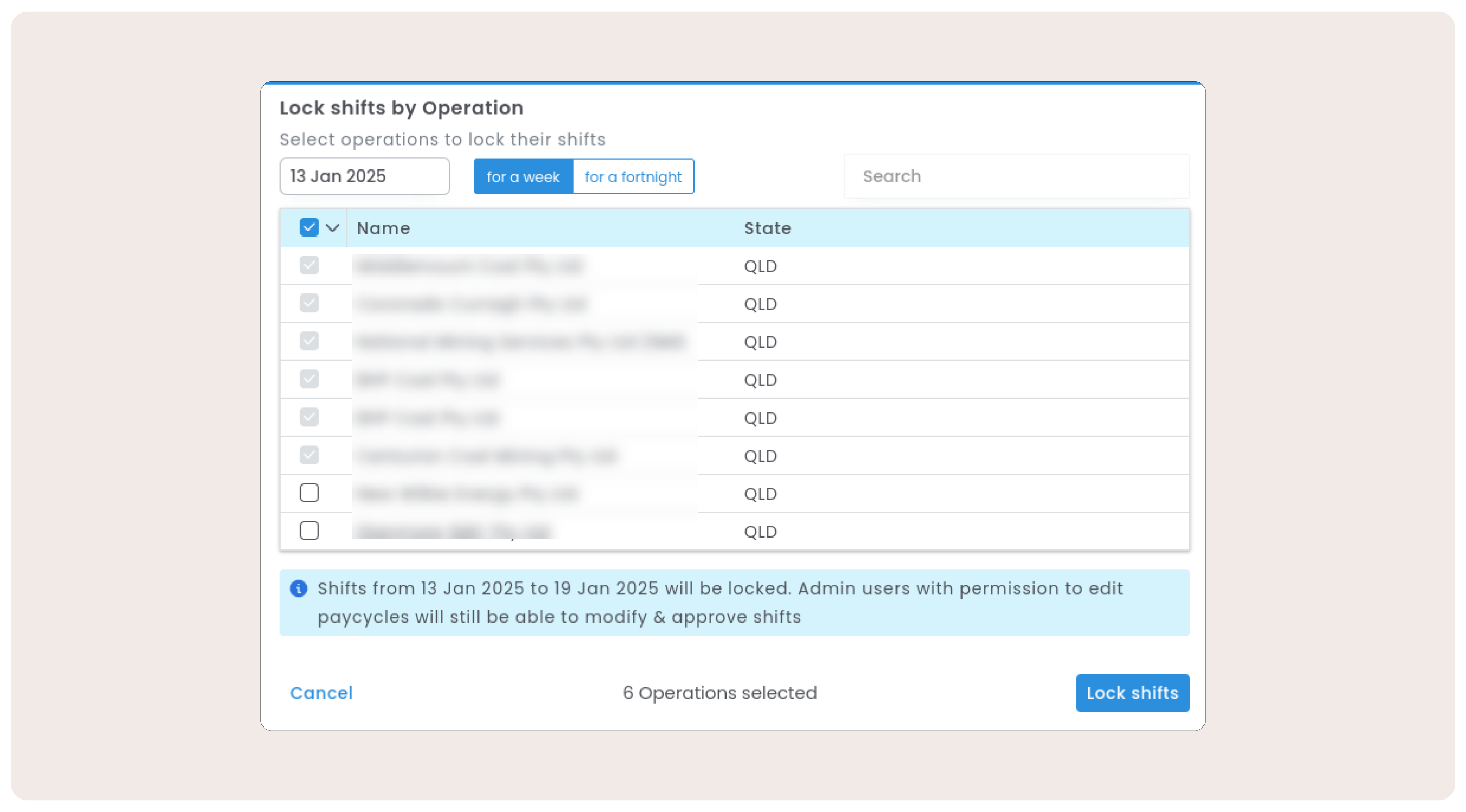1466x812 pixels.
Task: Open the 13 Jan 2025 date picker field
Action: pyautogui.click(x=365, y=176)
